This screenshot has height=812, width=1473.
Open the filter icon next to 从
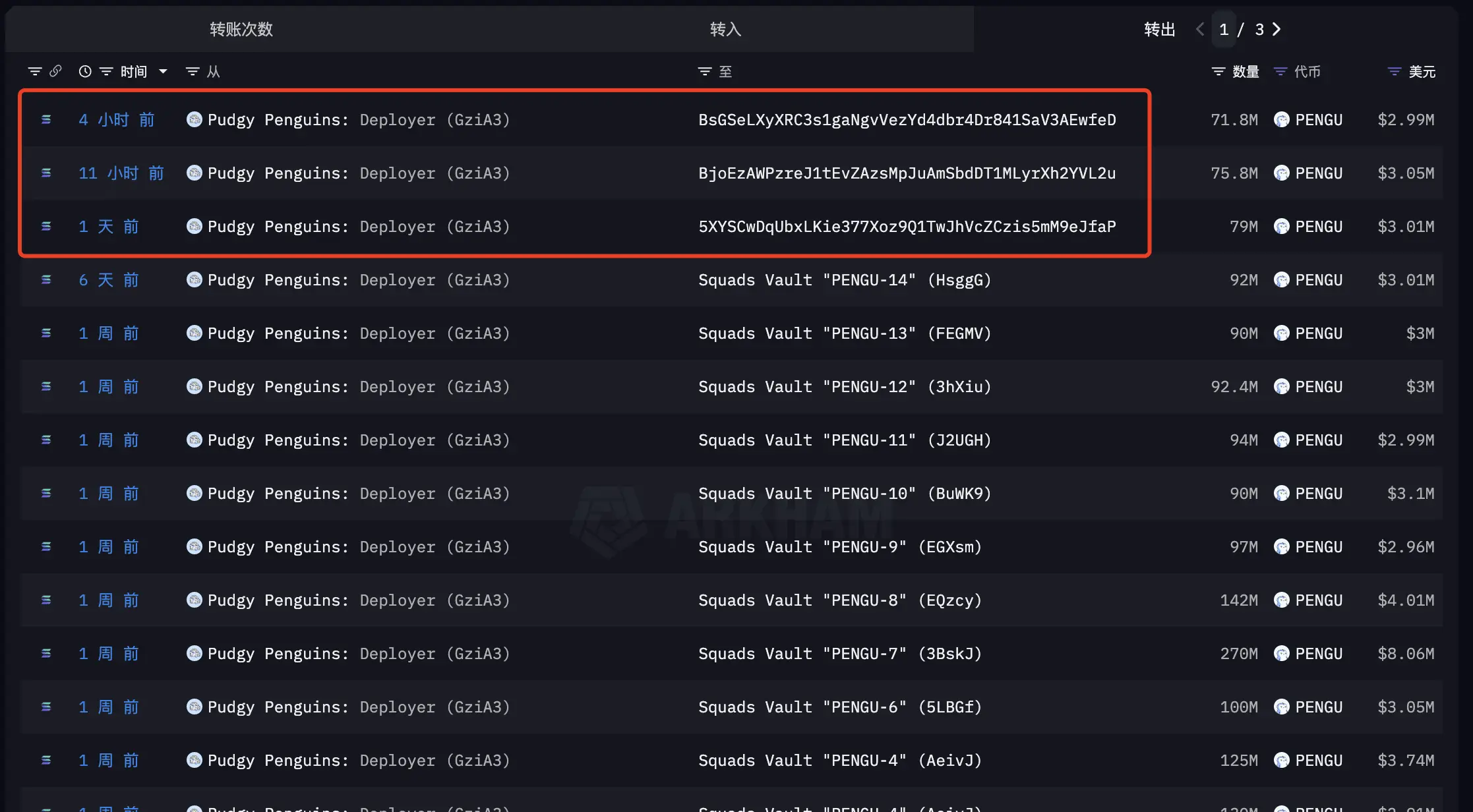[x=193, y=71]
